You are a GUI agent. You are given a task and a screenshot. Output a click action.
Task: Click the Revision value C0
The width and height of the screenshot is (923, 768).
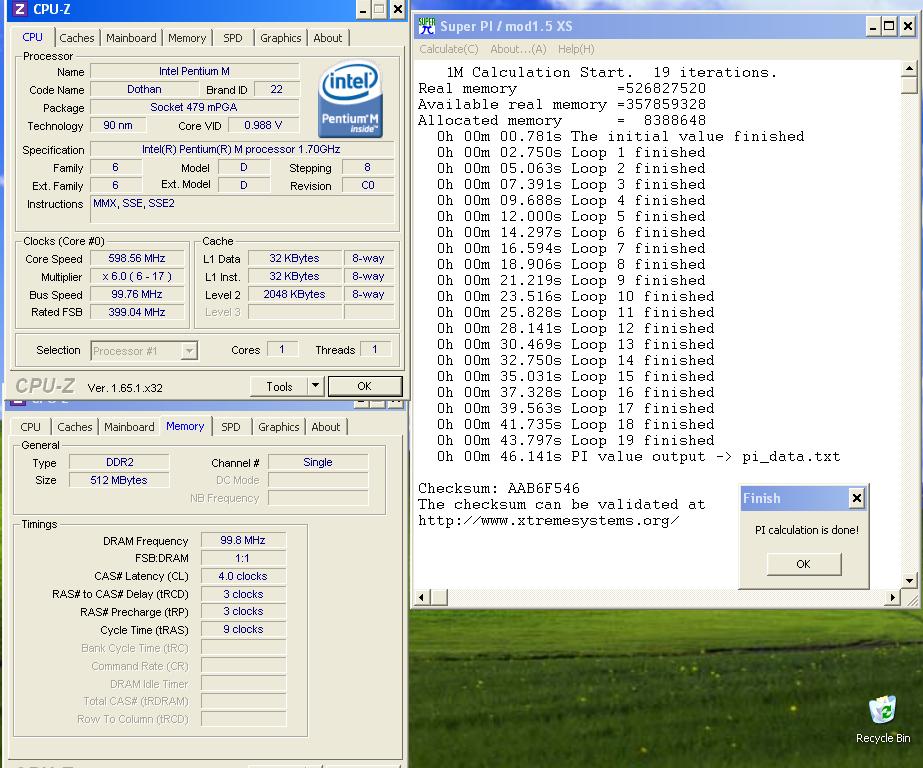368,185
